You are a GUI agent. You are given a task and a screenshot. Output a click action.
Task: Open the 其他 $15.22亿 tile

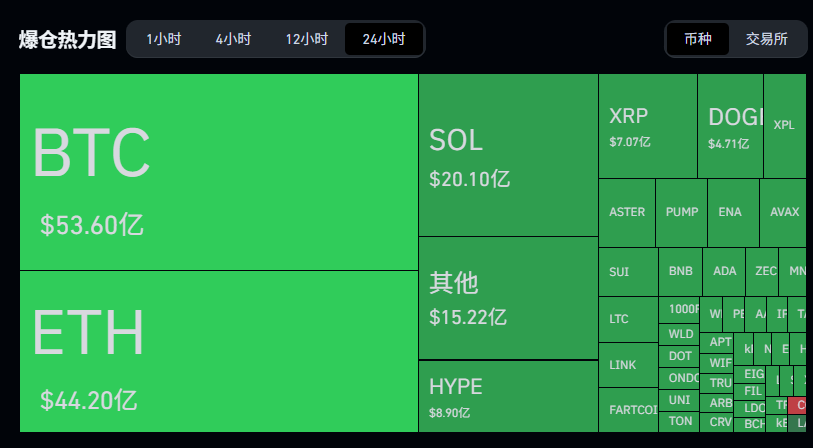point(509,298)
